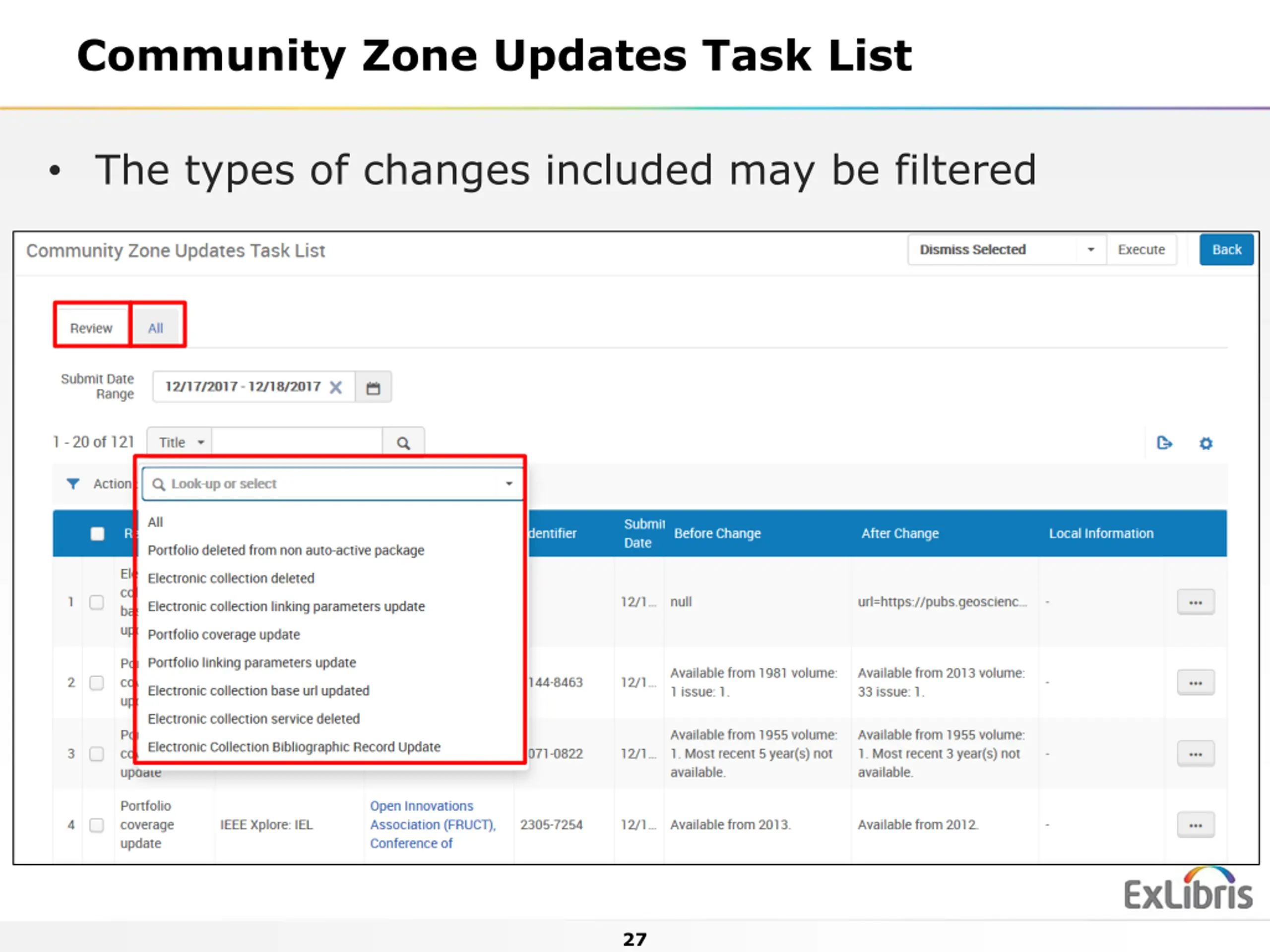Screen dimensions: 1270x952
Task: Click the Available from 2013. cell
Action: [730, 825]
